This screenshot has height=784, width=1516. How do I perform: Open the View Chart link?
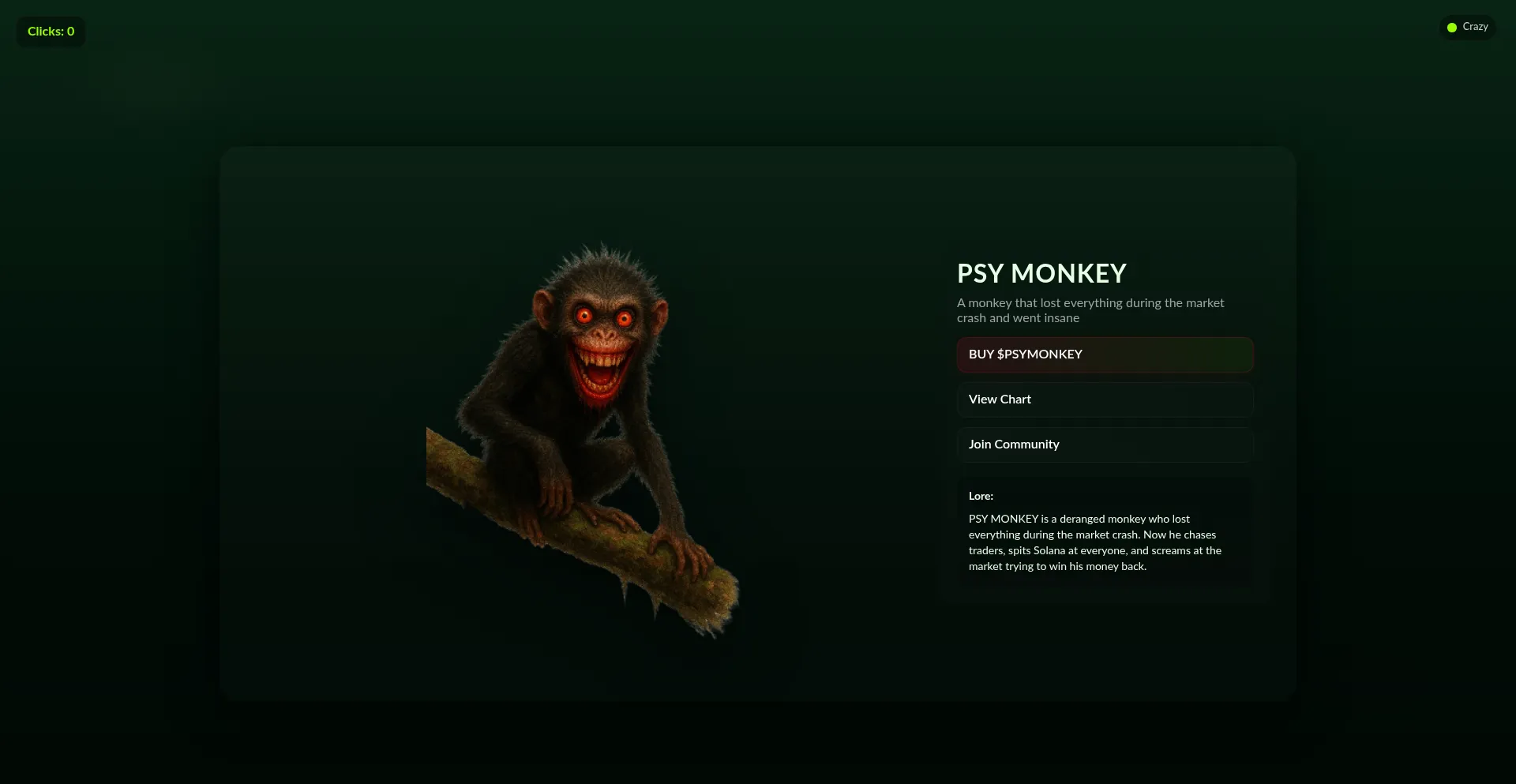tap(1105, 400)
